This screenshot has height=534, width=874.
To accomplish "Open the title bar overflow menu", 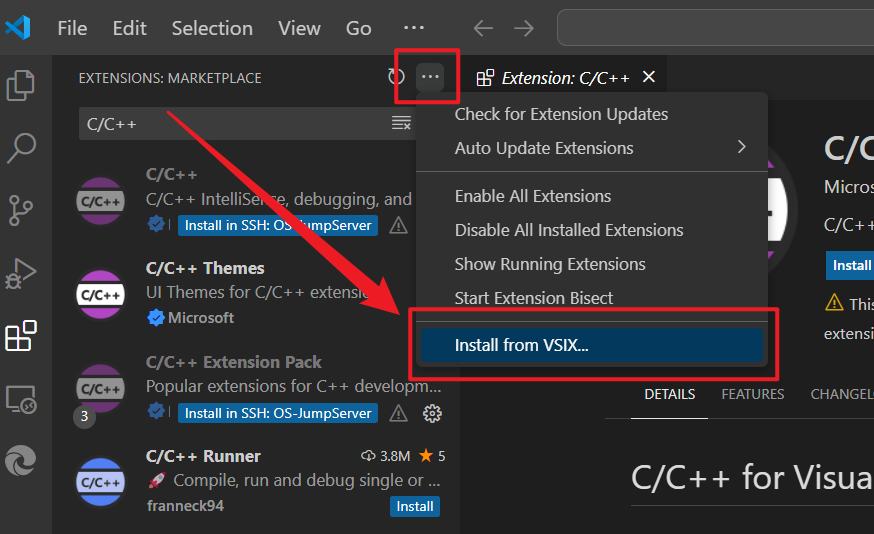I will pyautogui.click(x=413, y=28).
